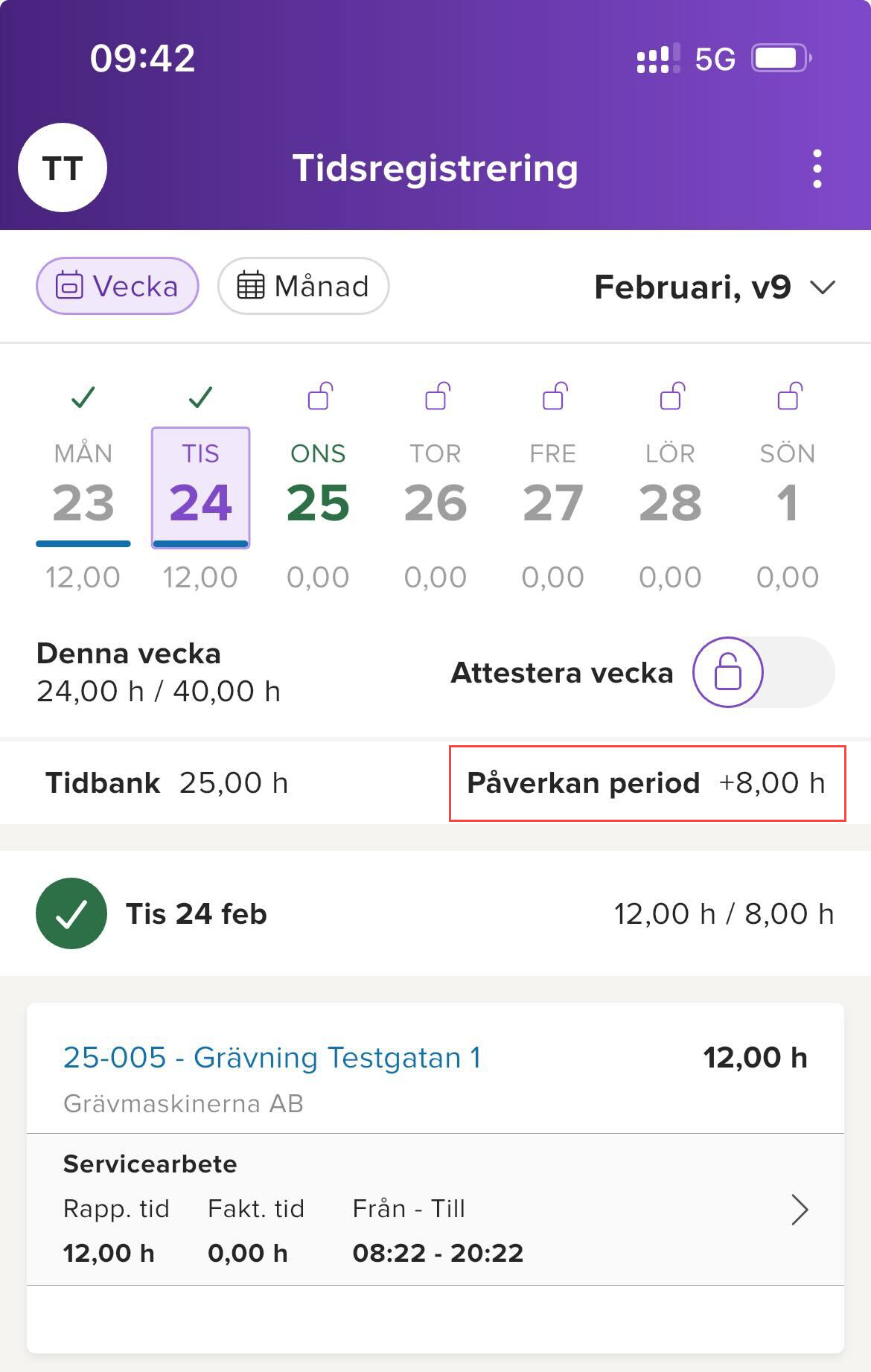Tap the green checkmark above Monday

click(x=83, y=398)
